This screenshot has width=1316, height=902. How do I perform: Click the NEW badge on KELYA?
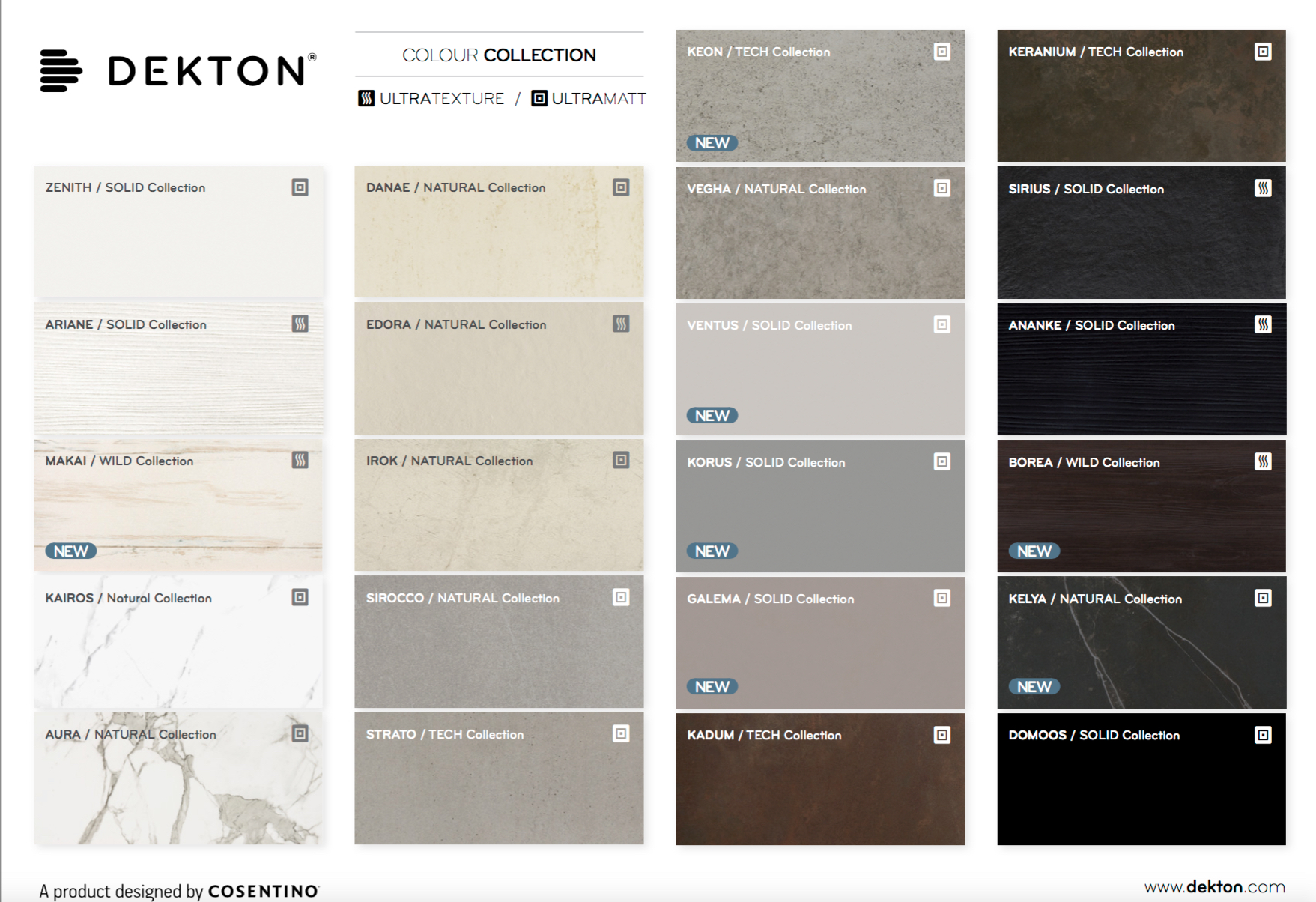click(1034, 687)
